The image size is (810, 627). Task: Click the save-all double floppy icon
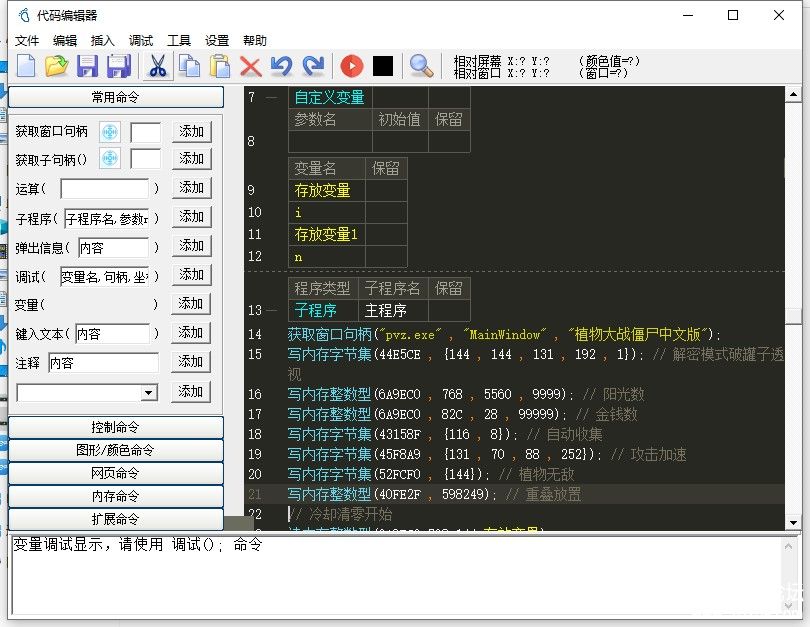click(x=119, y=66)
